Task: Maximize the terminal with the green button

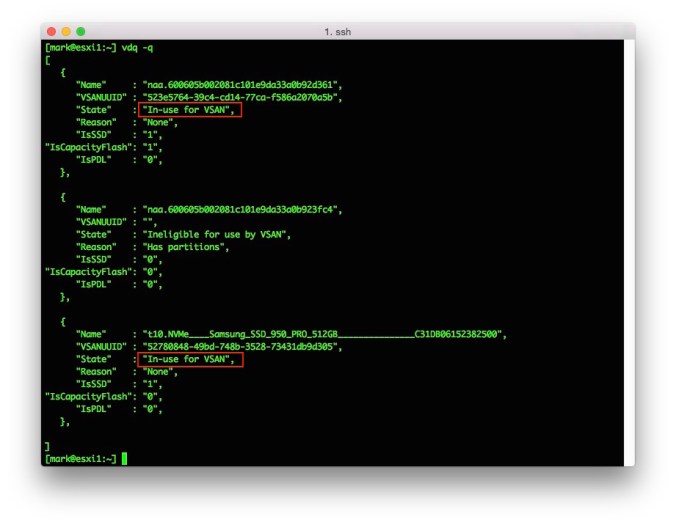Action: click(x=82, y=32)
